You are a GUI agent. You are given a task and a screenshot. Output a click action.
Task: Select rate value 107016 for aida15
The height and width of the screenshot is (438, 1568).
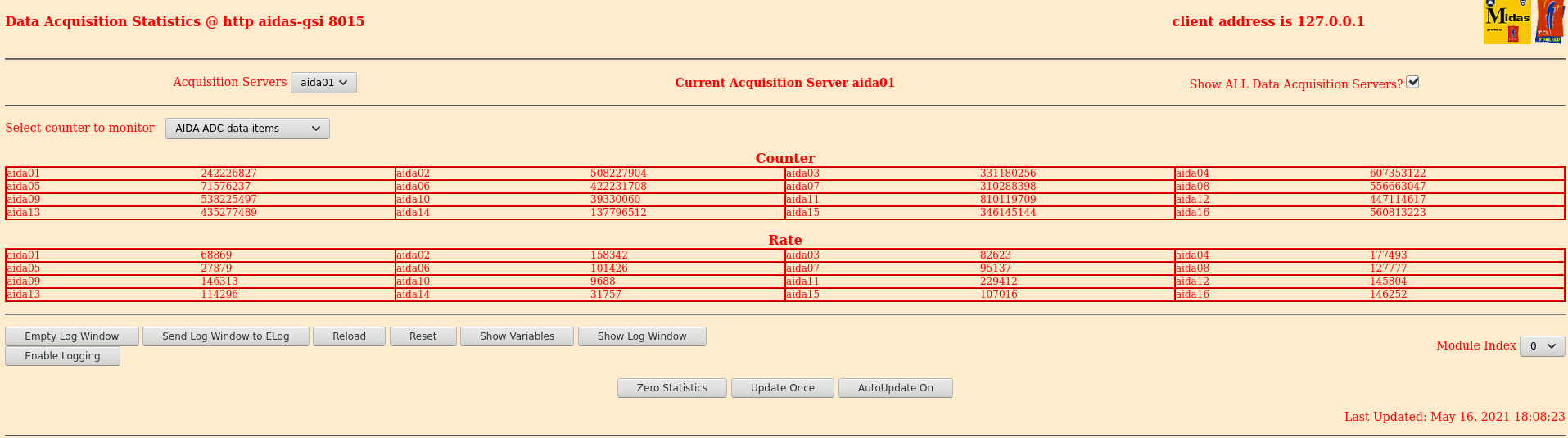point(999,295)
